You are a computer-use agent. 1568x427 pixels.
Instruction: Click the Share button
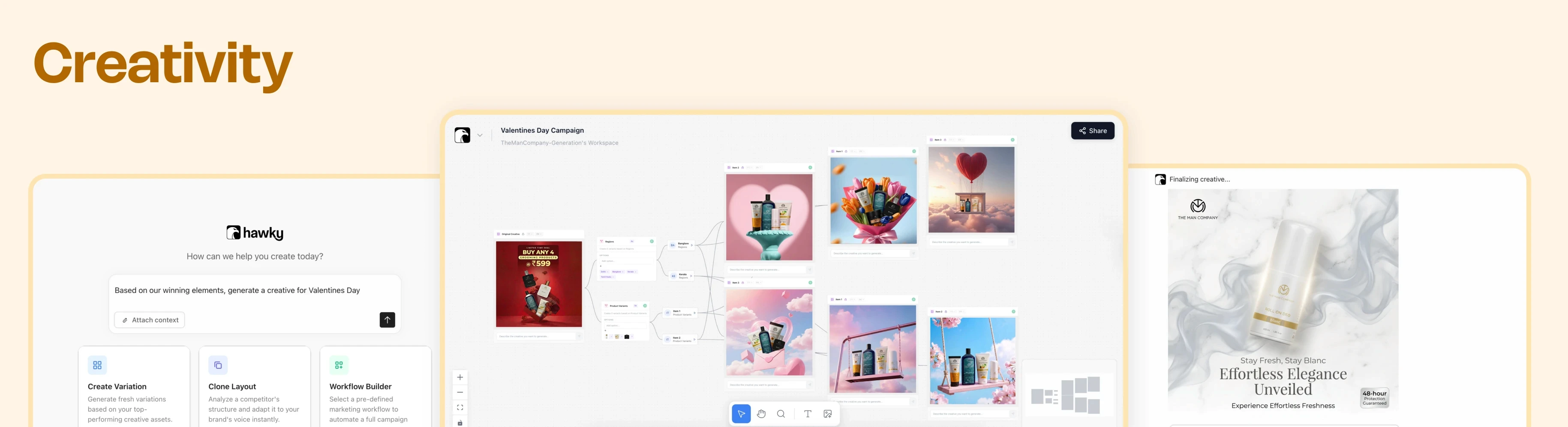pos(1093,130)
